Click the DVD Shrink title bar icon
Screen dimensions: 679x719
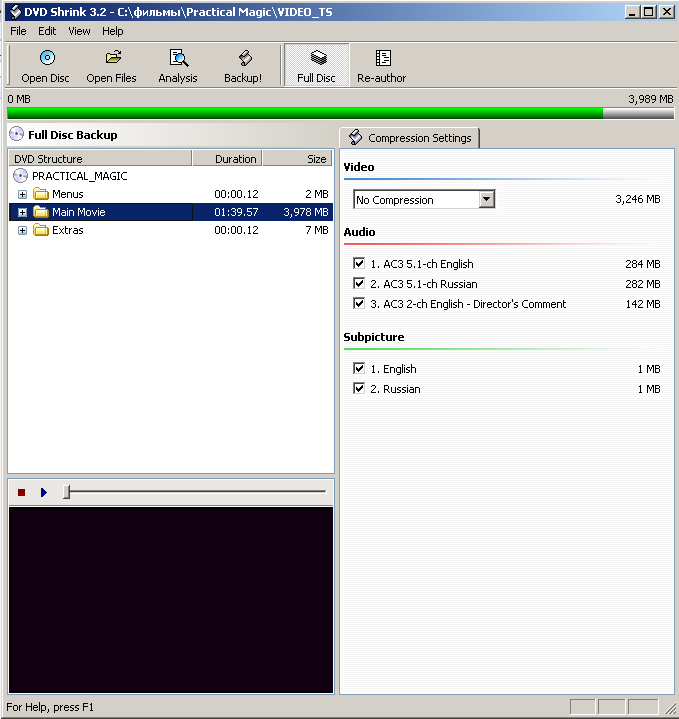tap(15, 11)
